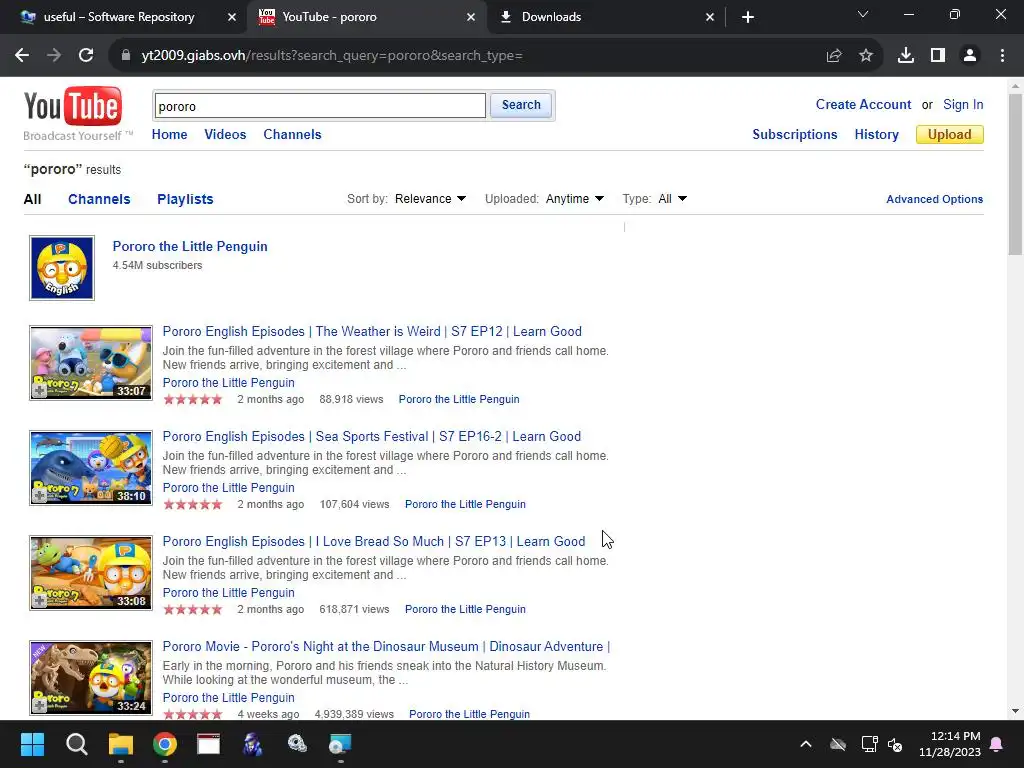1024x768 pixels.
Task: Open Sea Sports Festival S7 EP16-2 video title
Action: tap(372, 436)
